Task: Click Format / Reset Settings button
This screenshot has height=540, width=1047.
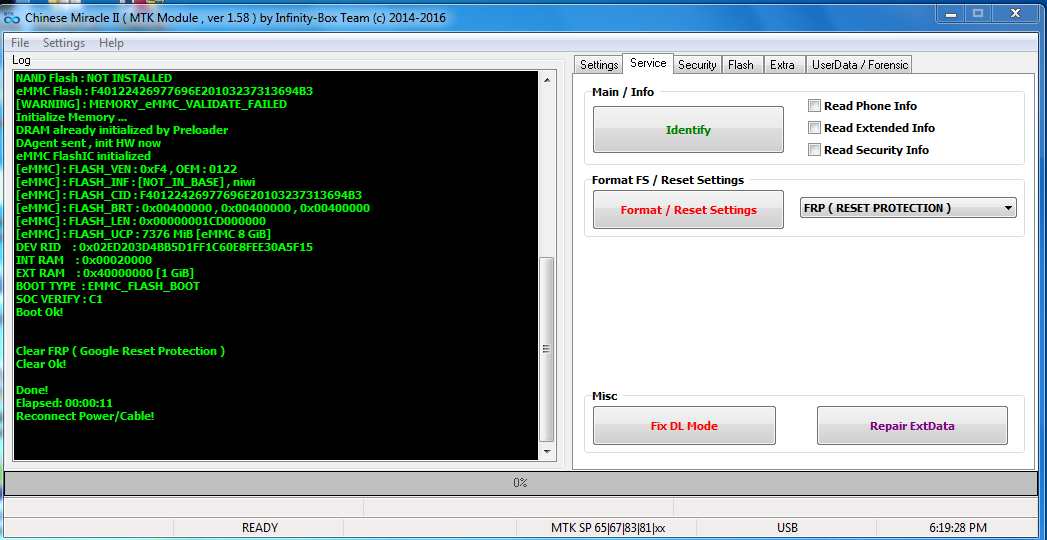Action: coord(688,210)
